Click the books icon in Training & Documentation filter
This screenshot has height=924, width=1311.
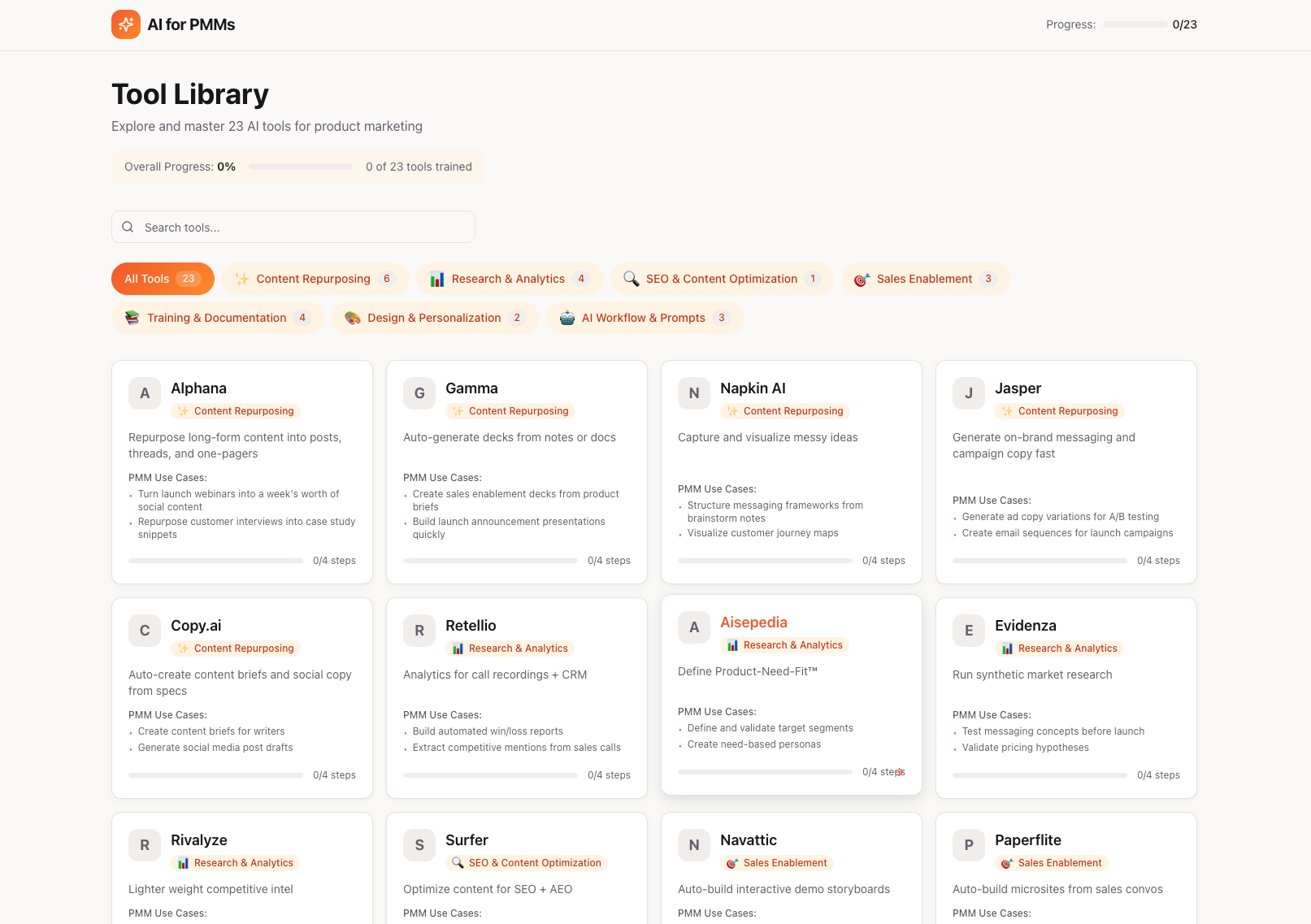coord(132,318)
